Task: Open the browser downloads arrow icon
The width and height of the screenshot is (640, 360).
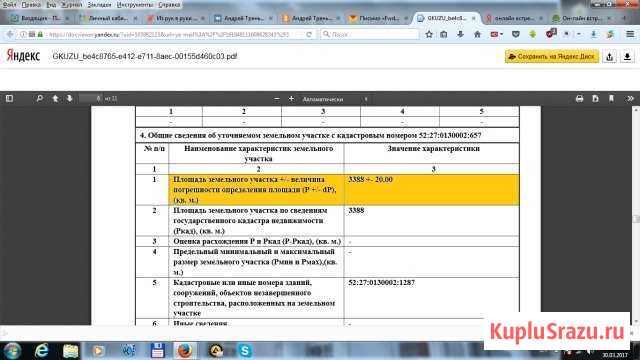Action: [x=460, y=35]
